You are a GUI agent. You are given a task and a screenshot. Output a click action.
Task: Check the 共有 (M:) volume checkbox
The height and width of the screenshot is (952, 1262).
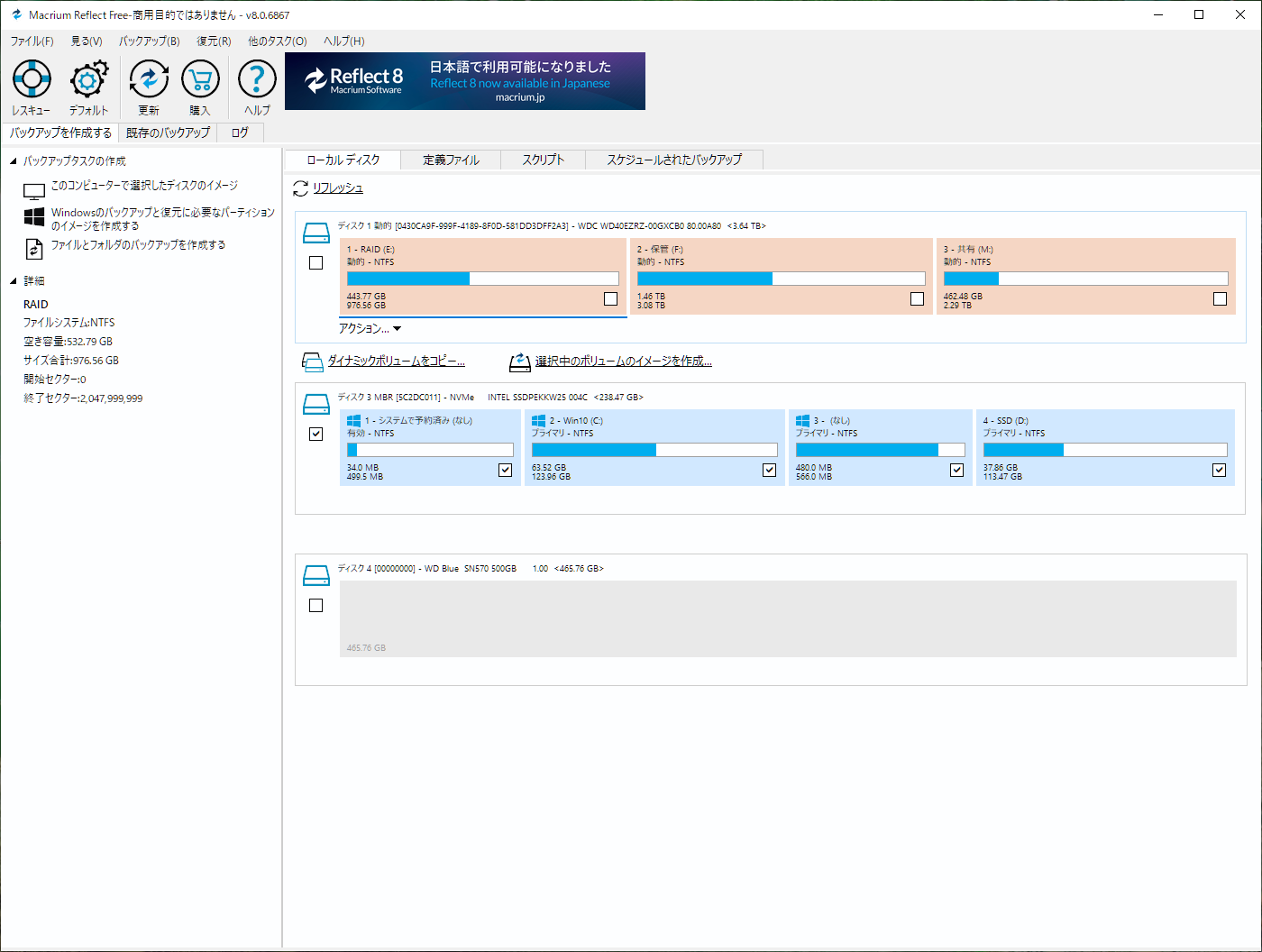[1221, 299]
